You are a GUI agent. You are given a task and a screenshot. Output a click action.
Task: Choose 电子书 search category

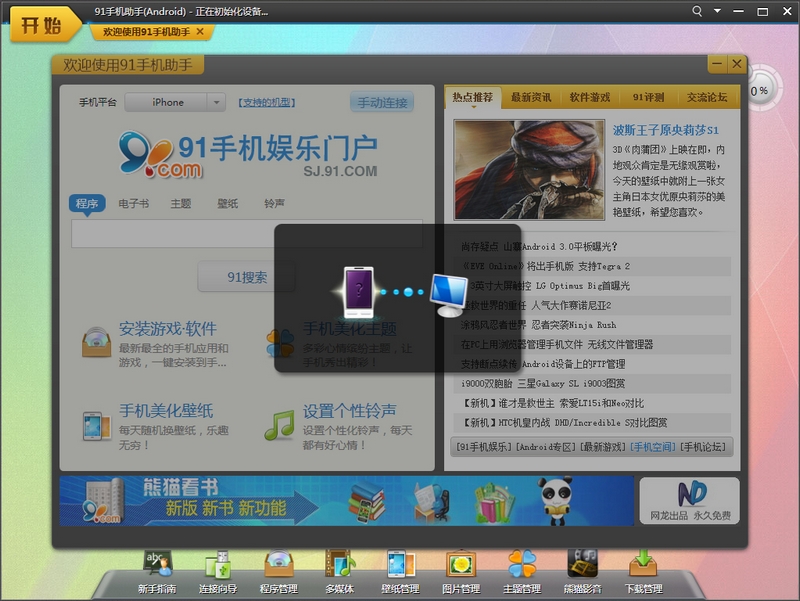click(133, 203)
